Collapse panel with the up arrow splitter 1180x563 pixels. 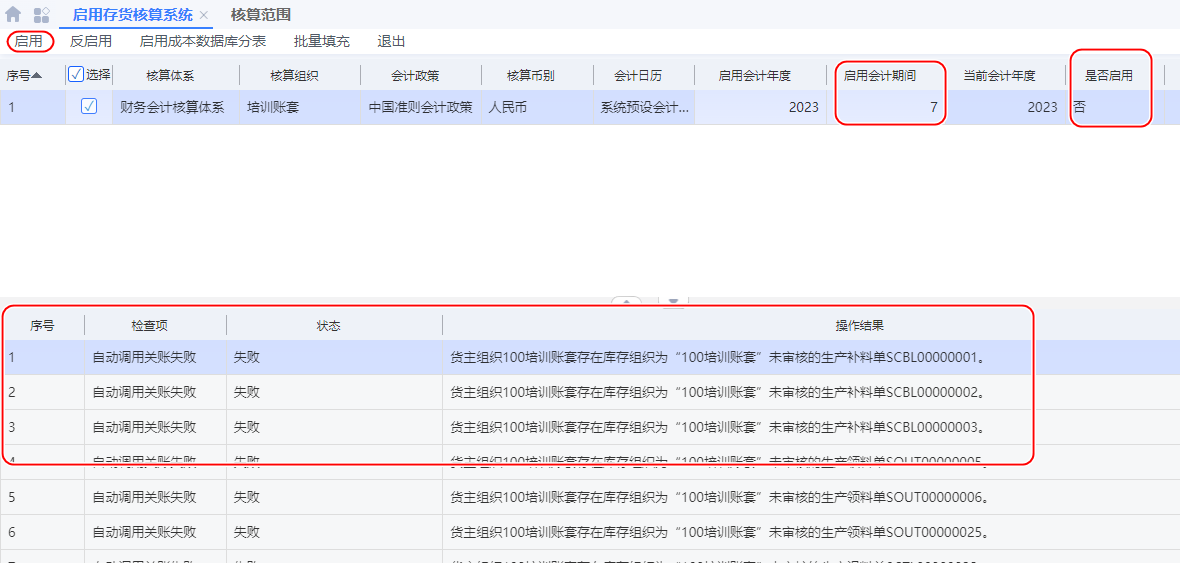[627, 301]
